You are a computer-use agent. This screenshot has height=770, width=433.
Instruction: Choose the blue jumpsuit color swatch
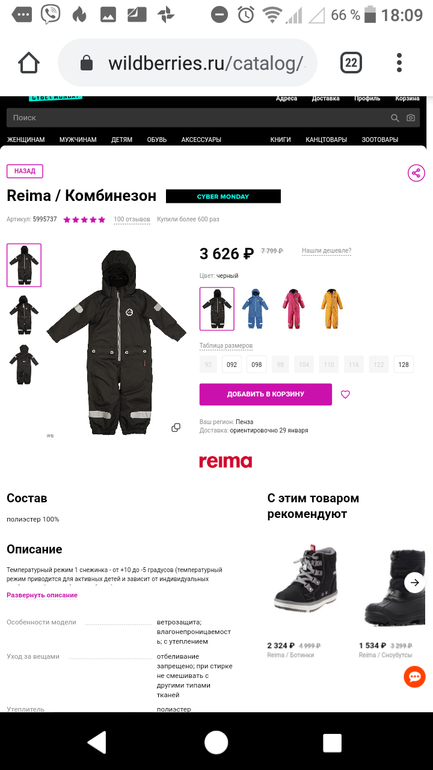coord(255,309)
